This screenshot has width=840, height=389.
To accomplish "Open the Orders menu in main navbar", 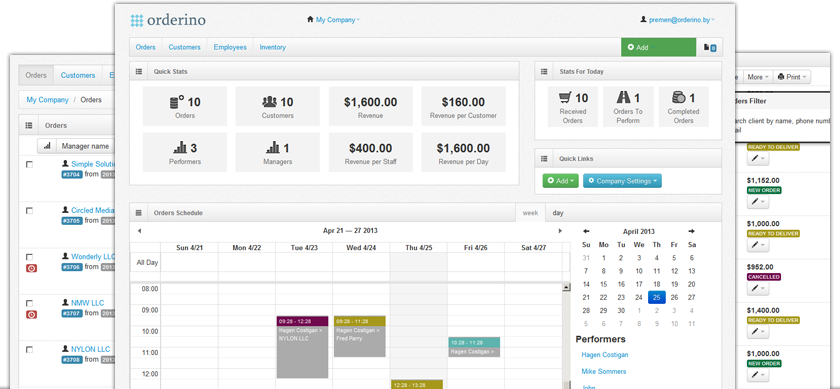I will click(146, 47).
